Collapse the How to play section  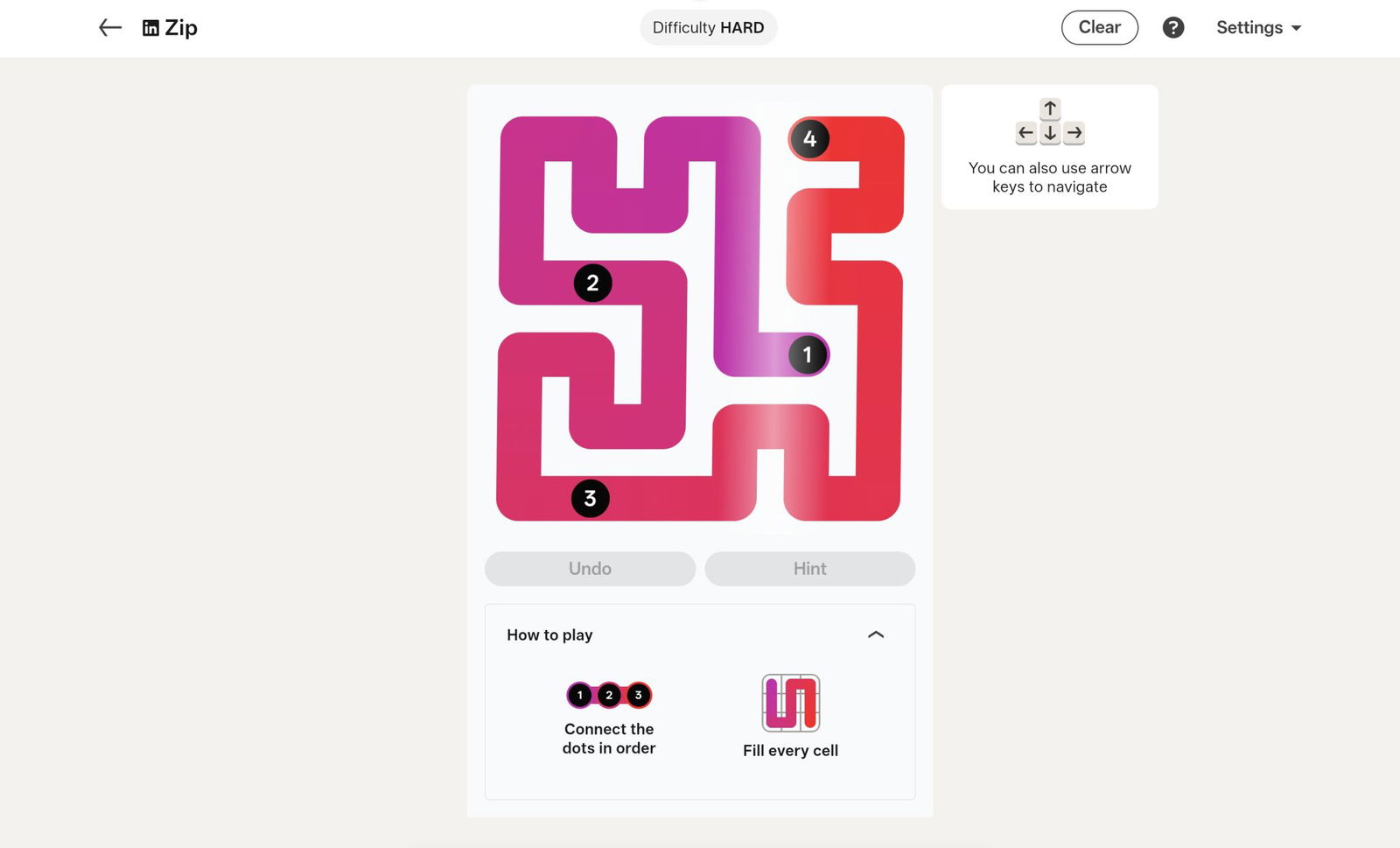(875, 634)
